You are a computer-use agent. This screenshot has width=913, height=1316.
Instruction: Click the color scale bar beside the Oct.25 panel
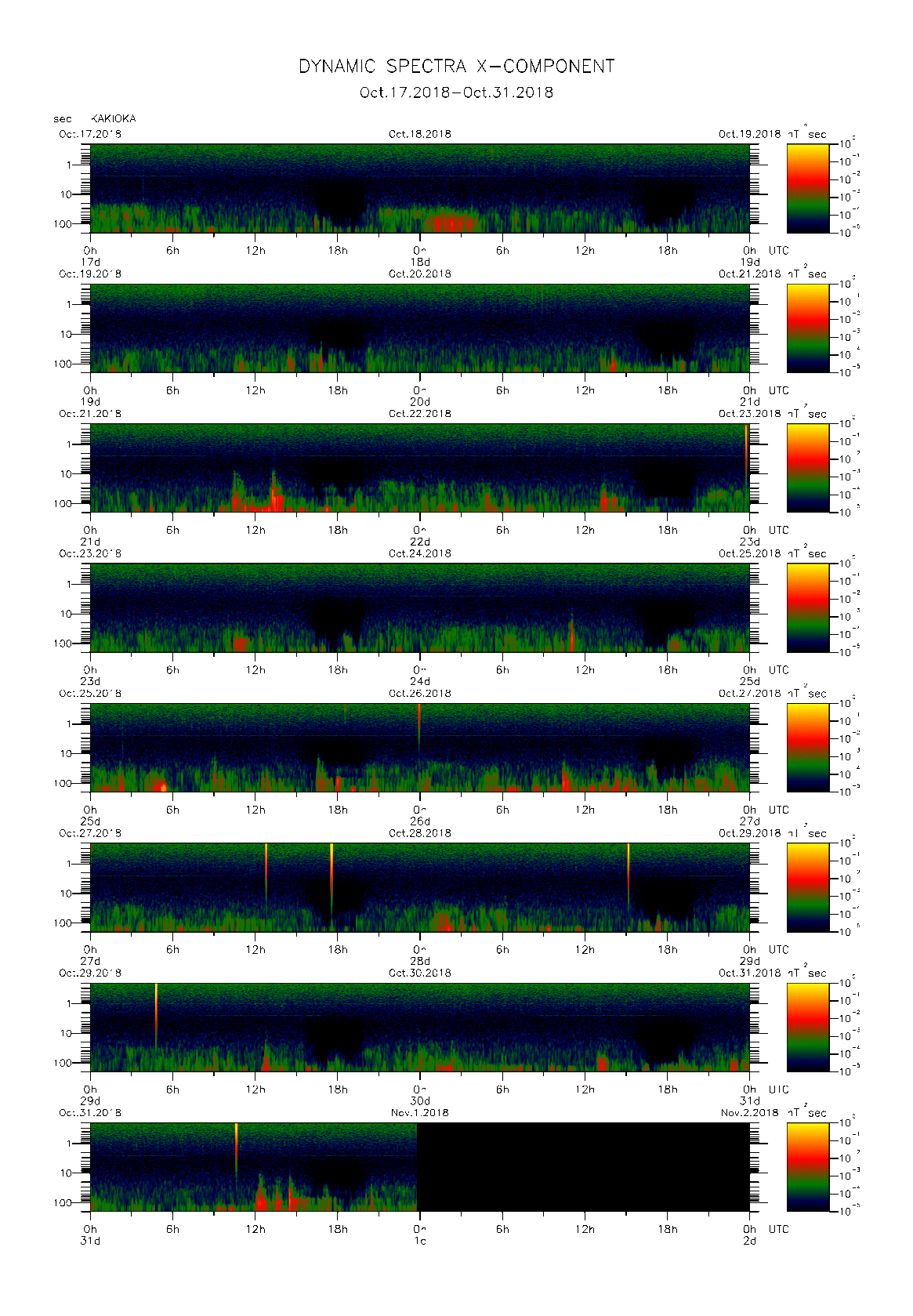click(808, 748)
